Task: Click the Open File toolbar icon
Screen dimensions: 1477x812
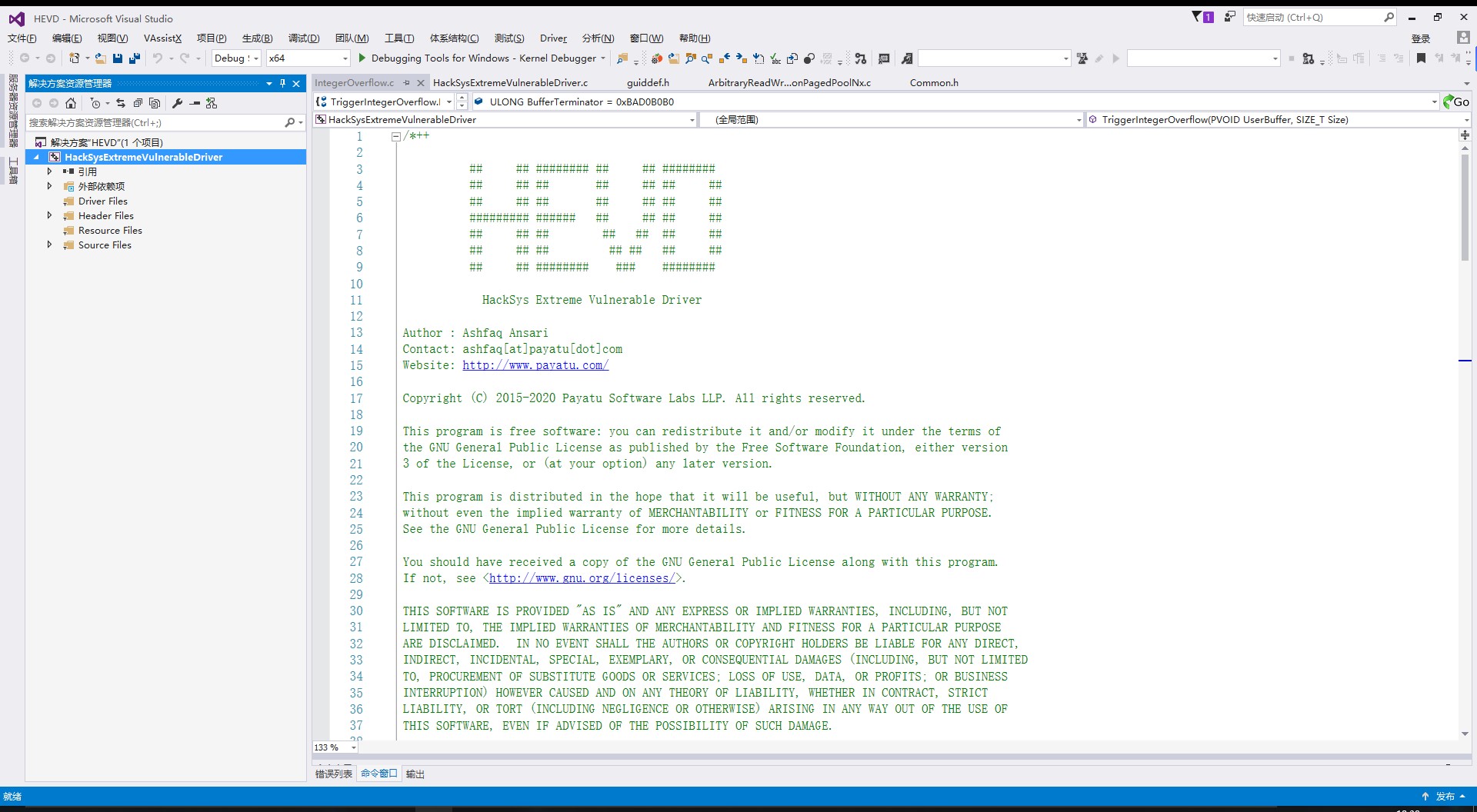Action: (x=100, y=58)
